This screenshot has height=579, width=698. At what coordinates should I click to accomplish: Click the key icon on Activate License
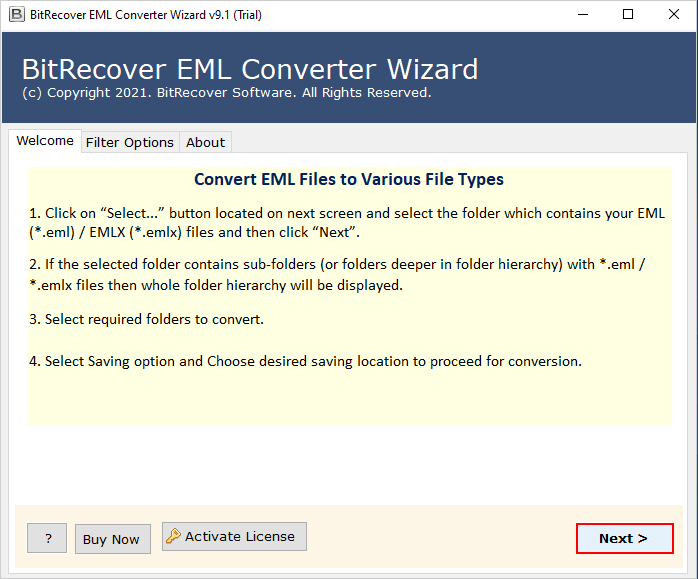point(173,536)
